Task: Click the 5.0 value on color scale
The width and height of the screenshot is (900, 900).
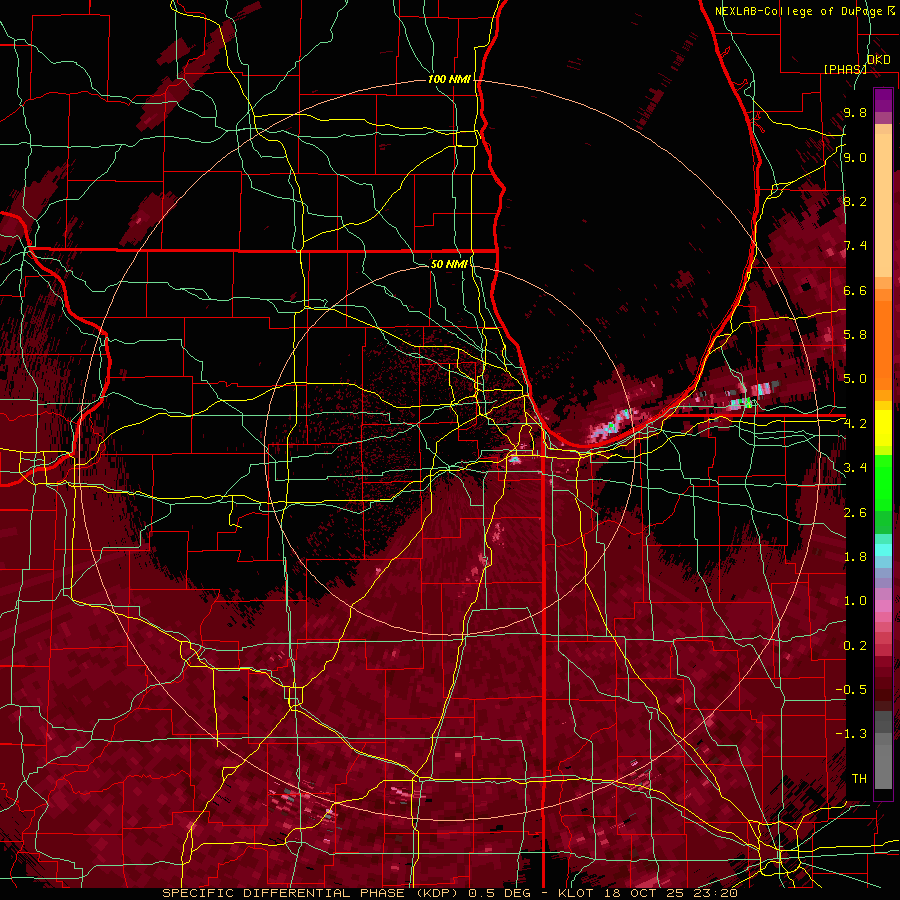Action: point(855,379)
